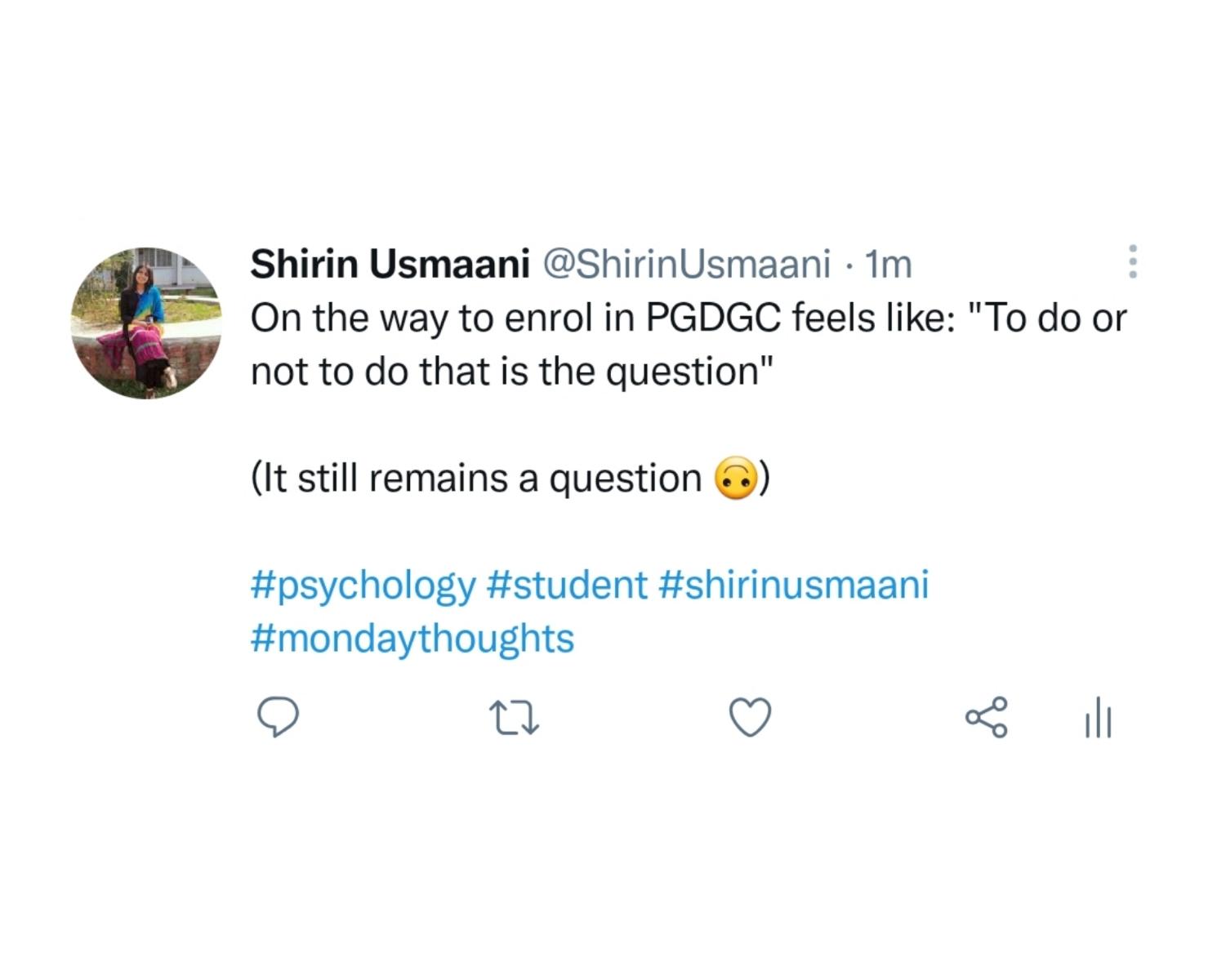Click the quoted phrase 'To do or'
This screenshot has width=1226, height=980.
pos(1047,318)
